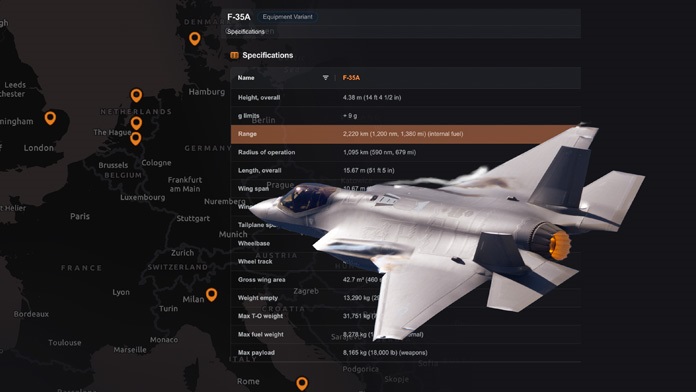Image resolution: width=696 pixels, height=392 pixels.
Task: Select the 'Length, overall' row label
Action: pyautogui.click(x=260, y=170)
